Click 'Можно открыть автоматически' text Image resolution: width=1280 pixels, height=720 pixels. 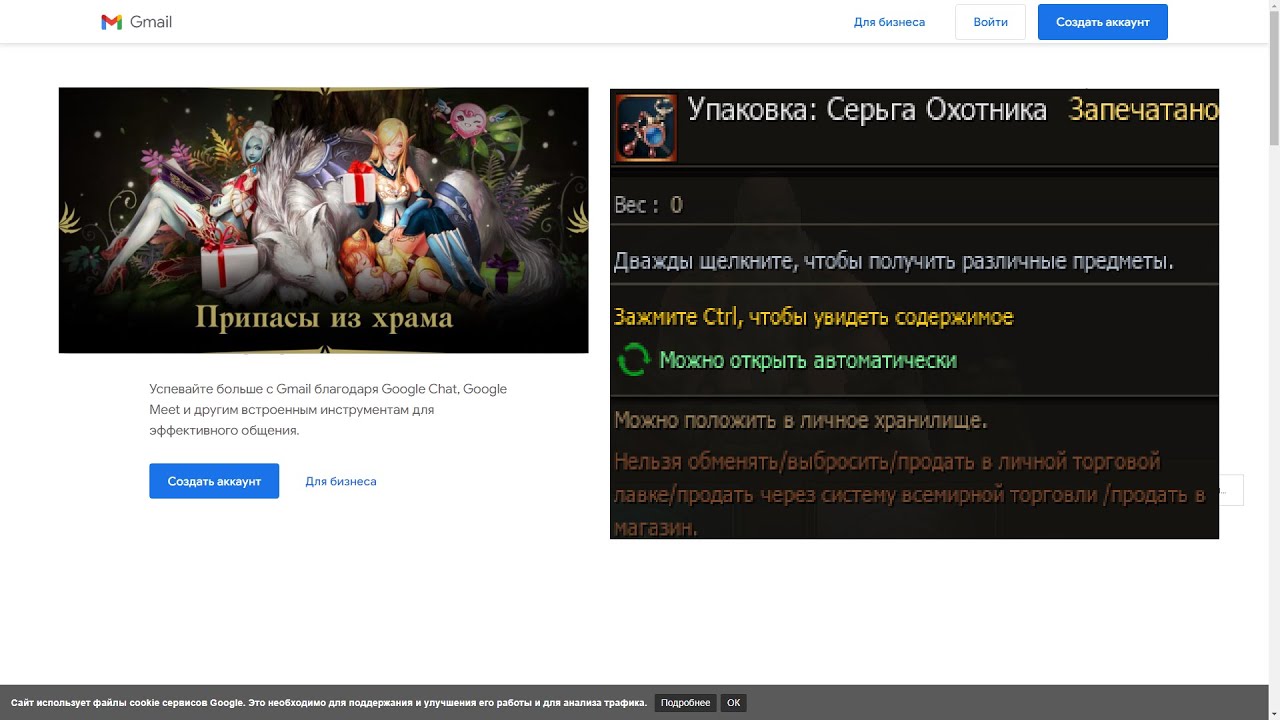click(x=808, y=360)
